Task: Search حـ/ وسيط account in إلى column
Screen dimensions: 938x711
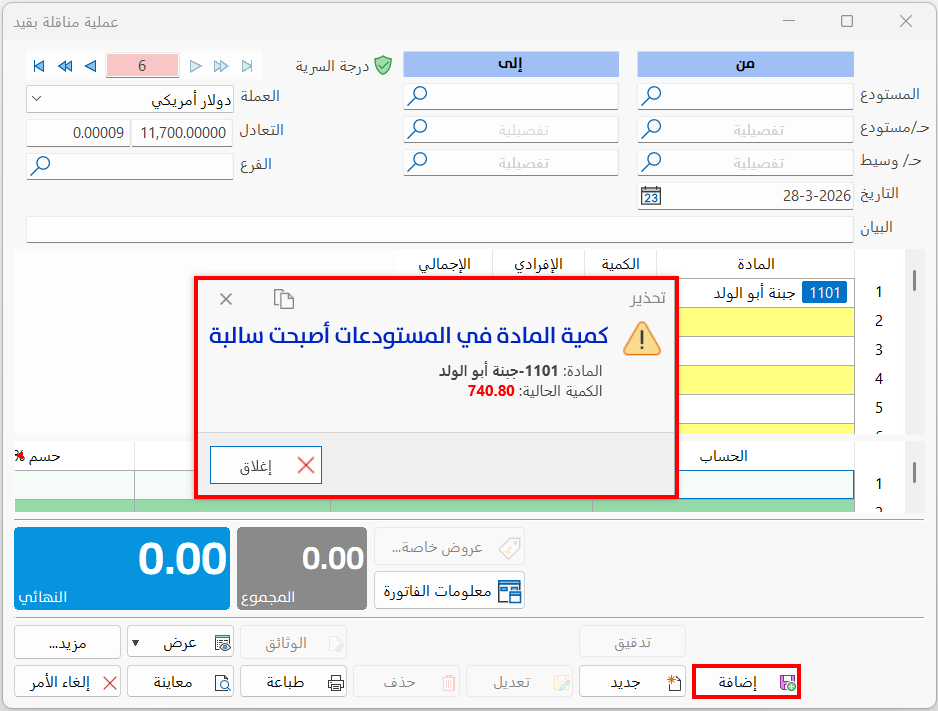Action: (417, 162)
